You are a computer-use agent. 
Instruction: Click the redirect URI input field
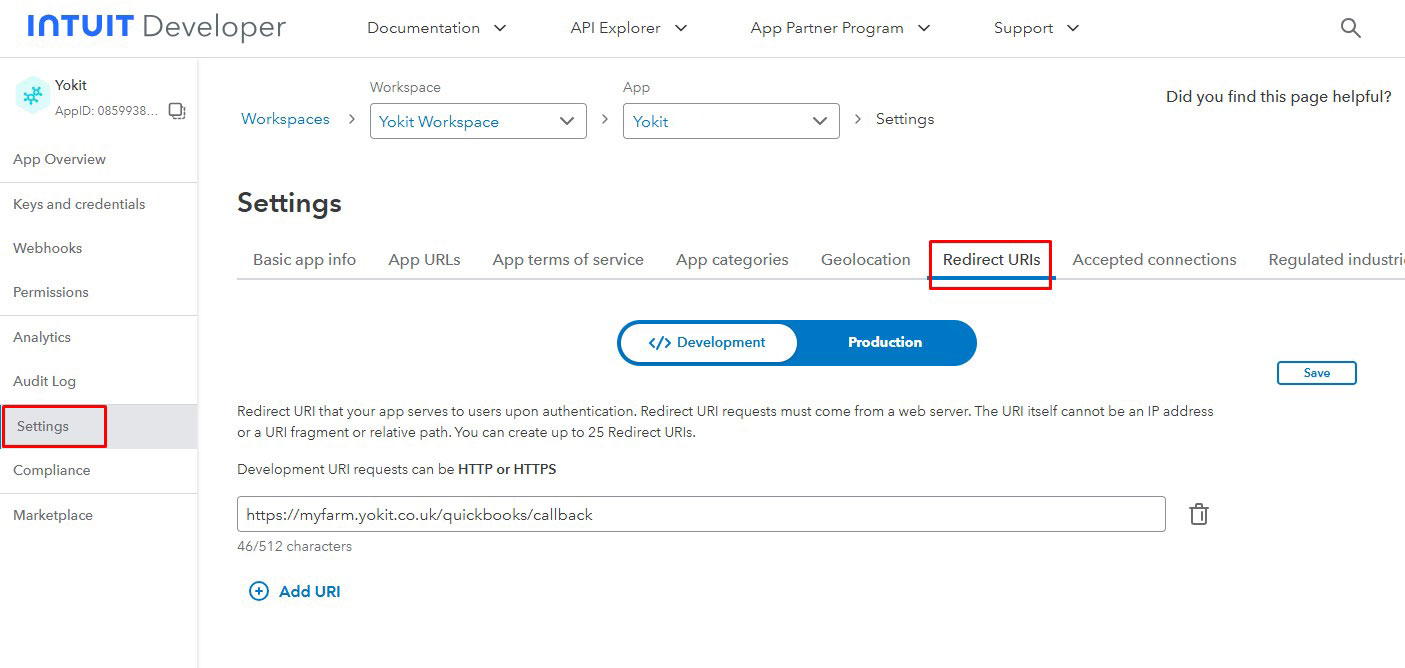coord(701,514)
